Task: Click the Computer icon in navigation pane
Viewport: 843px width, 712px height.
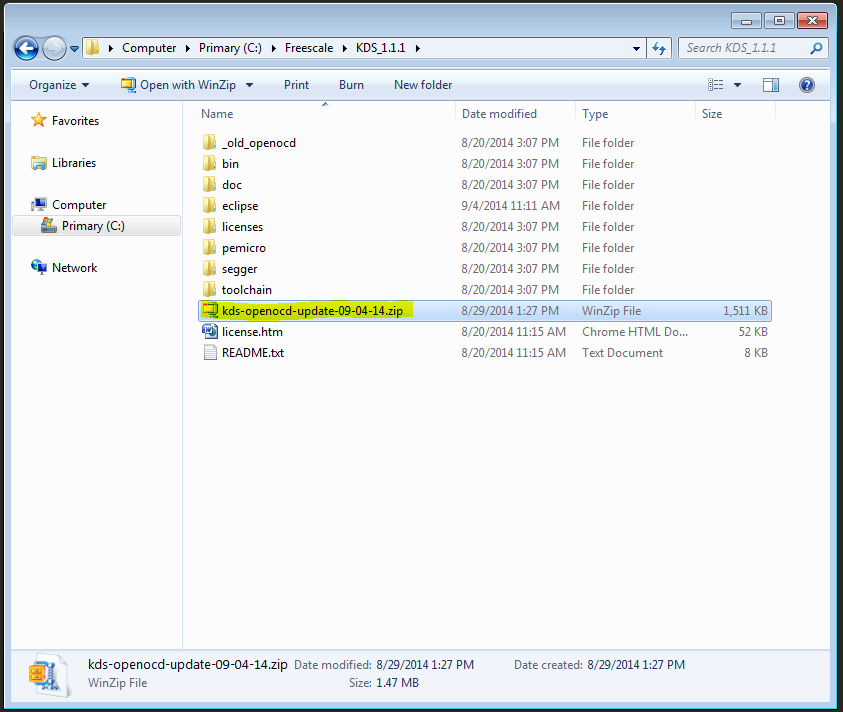Action: click(39, 204)
